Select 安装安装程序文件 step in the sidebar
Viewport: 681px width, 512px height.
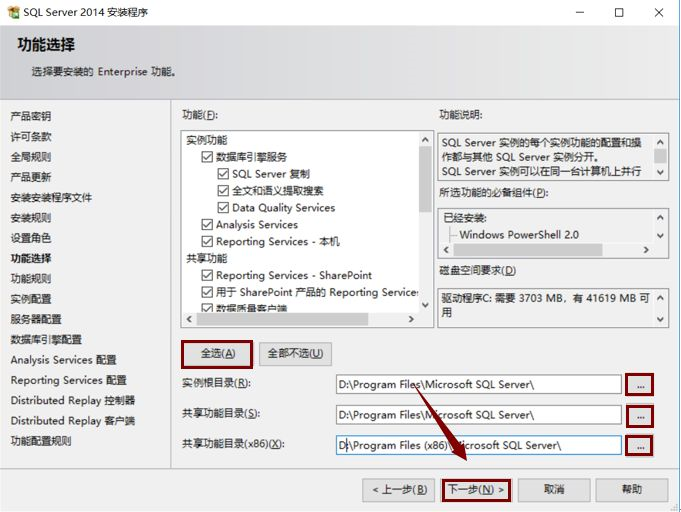[51, 198]
